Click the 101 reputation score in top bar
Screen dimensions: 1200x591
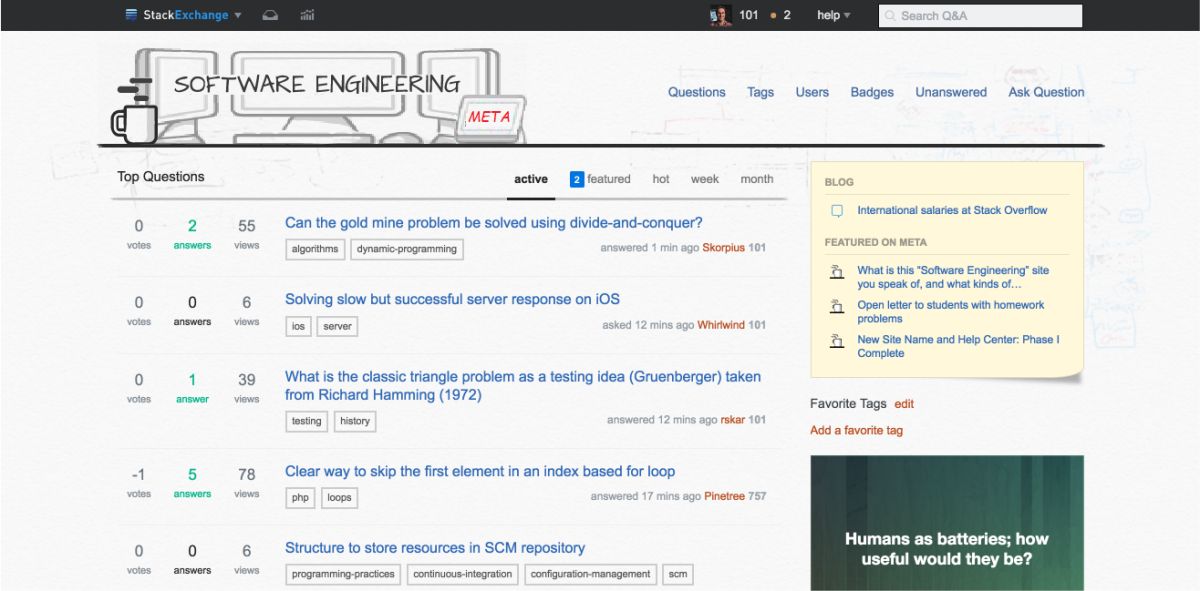749,15
